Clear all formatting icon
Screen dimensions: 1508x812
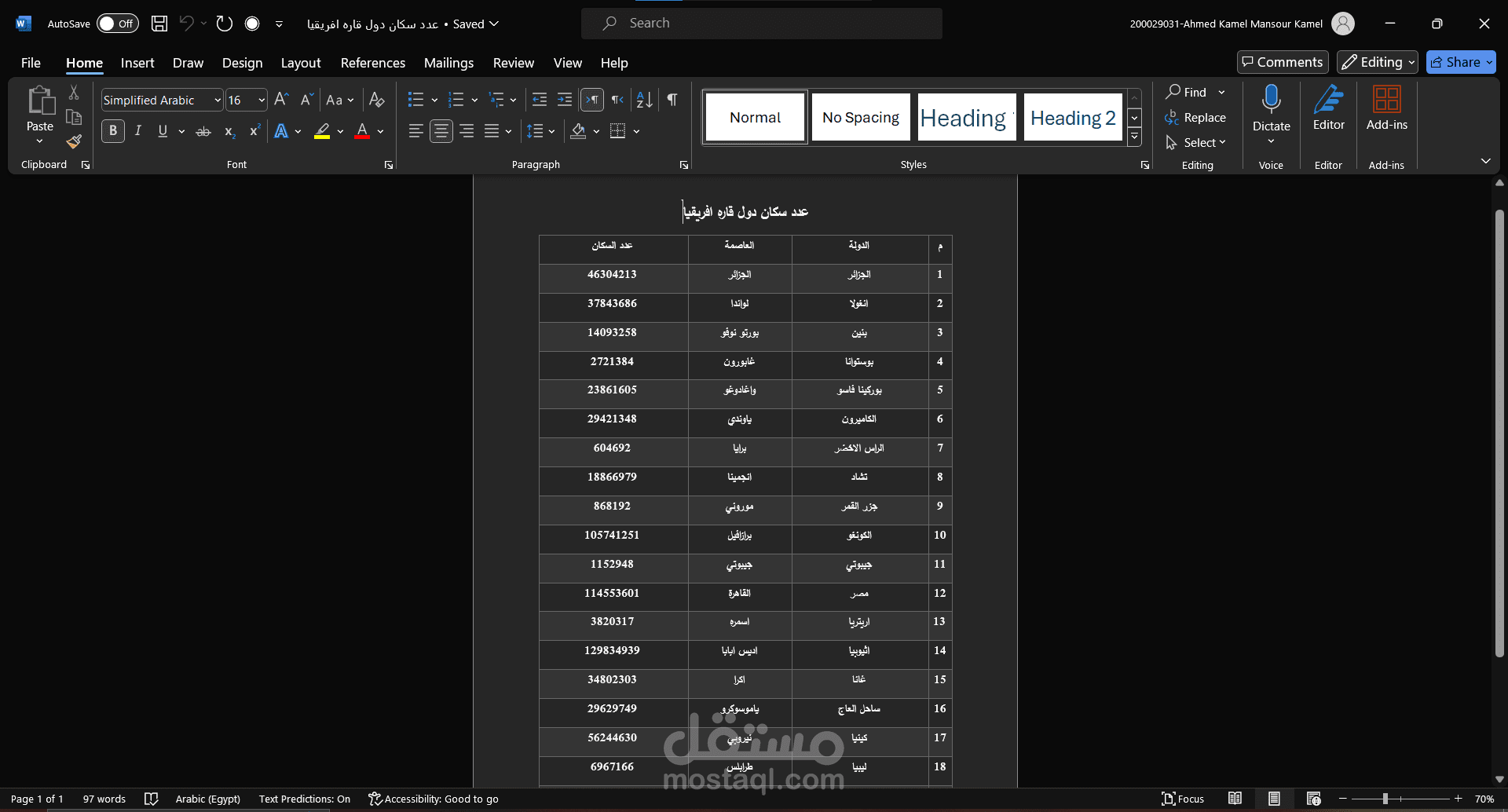377,100
